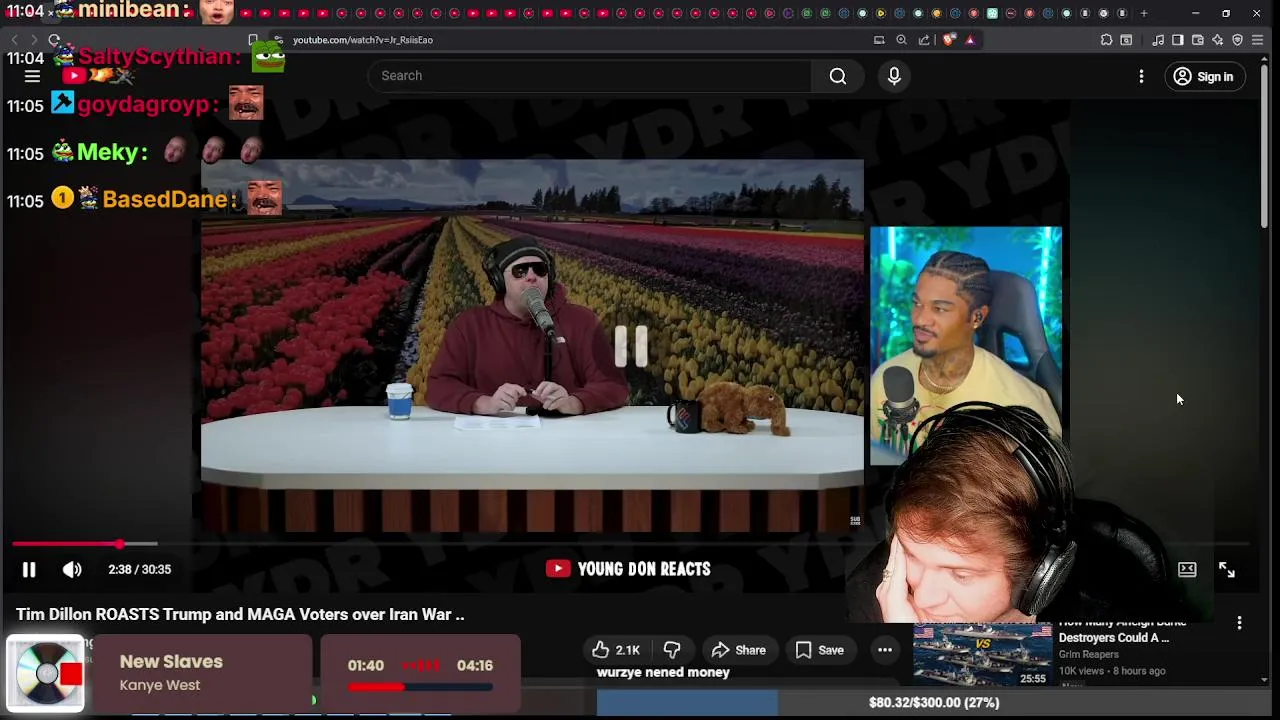This screenshot has height=720, width=1280.
Task: Save the video to a playlist
Action: (x=819, y=650)
